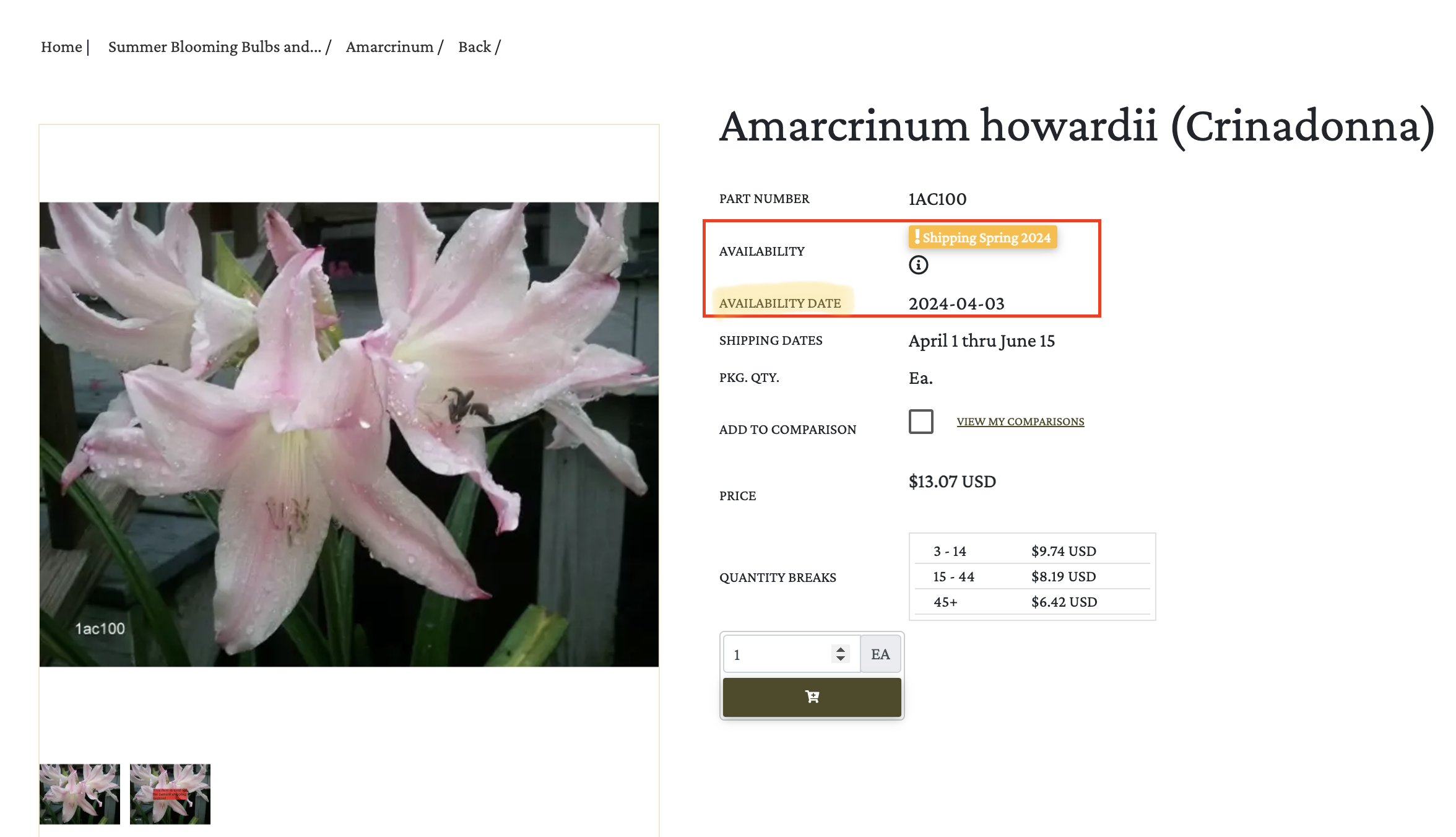Open Summer Blooming Bulbs breadcrumb
The height and width of the screenshot is (837, 1456).
coord(215,47)
